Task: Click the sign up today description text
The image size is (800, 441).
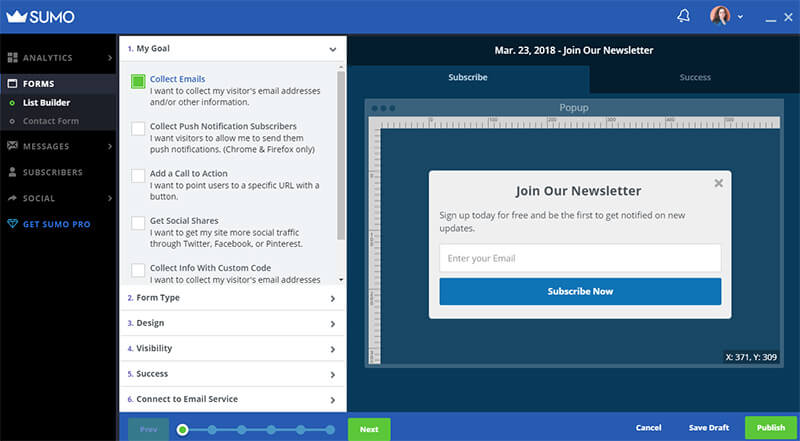Action: pyautogui.click(x=562, y=222)
